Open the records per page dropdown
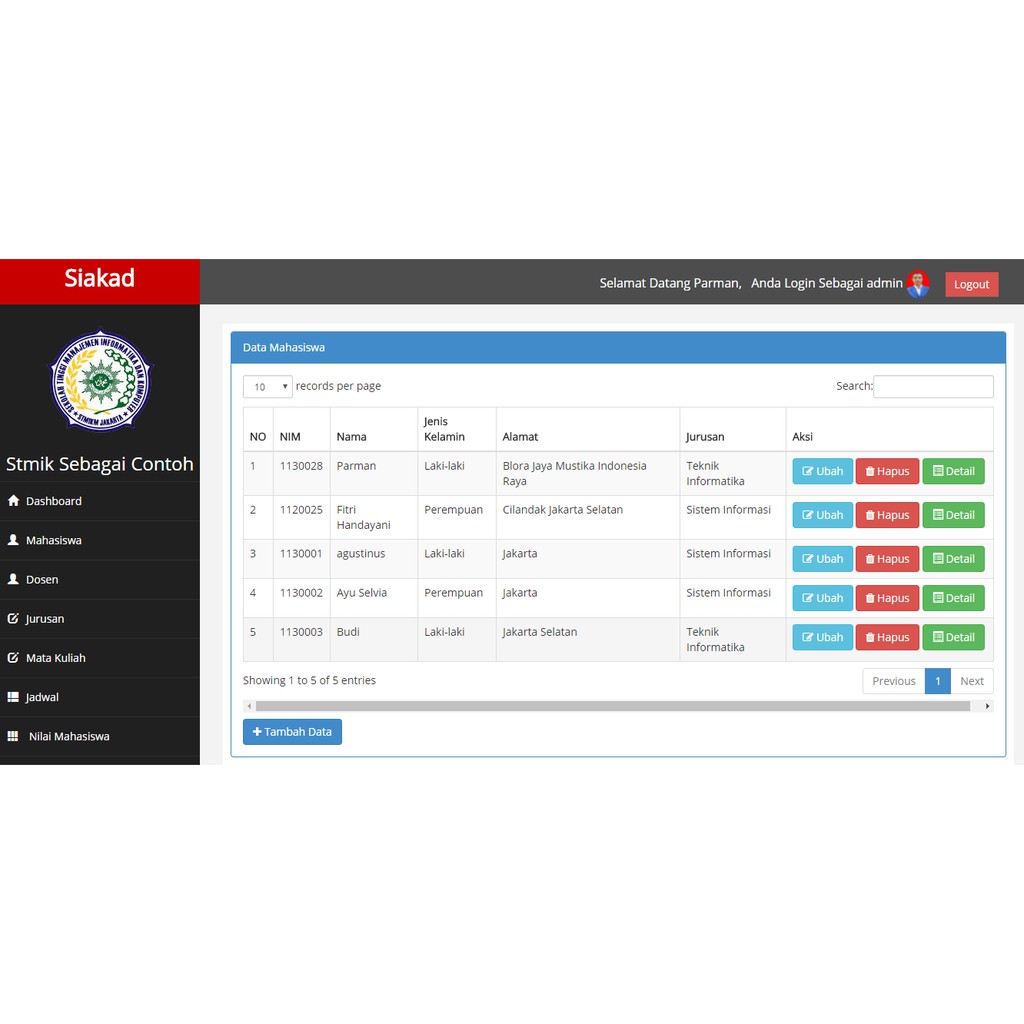 (267, 387)
